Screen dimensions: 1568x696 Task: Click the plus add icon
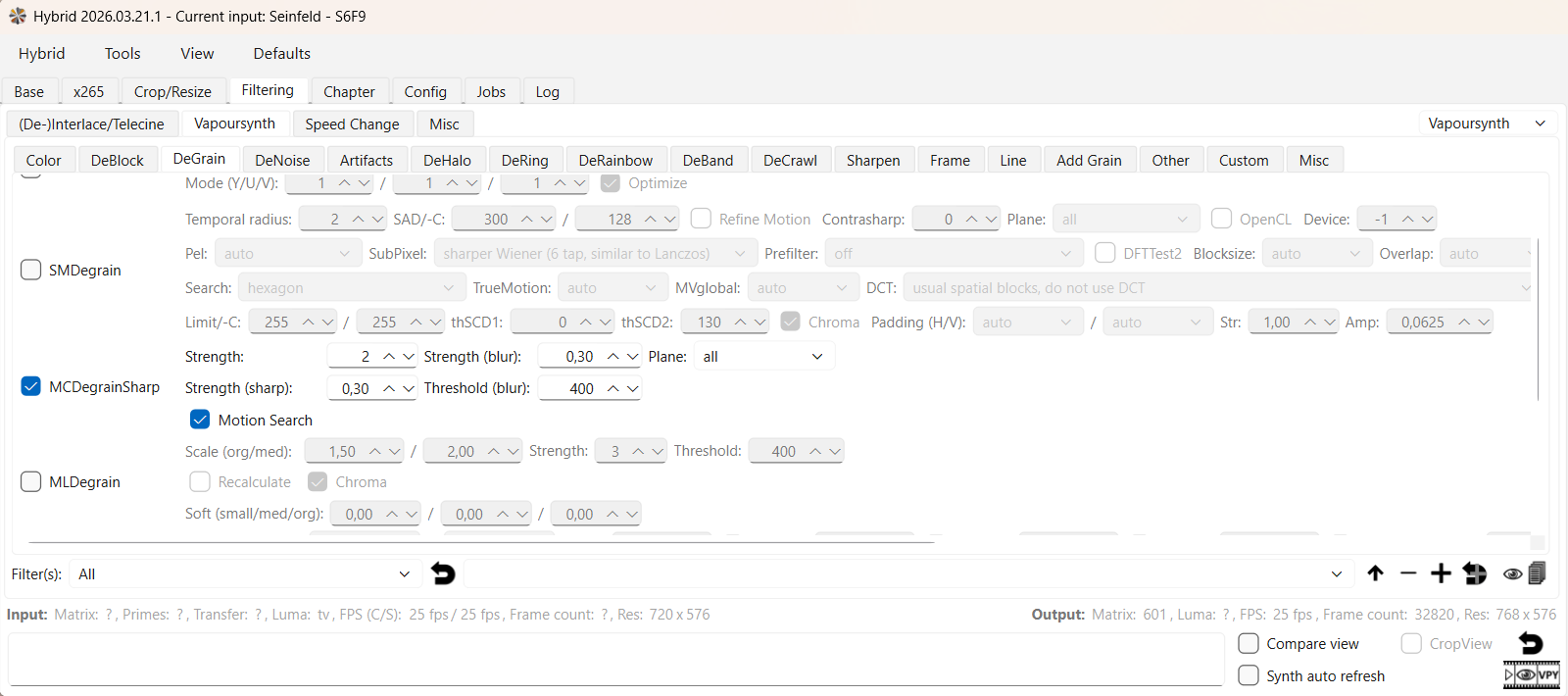[x=1441, y=573]
